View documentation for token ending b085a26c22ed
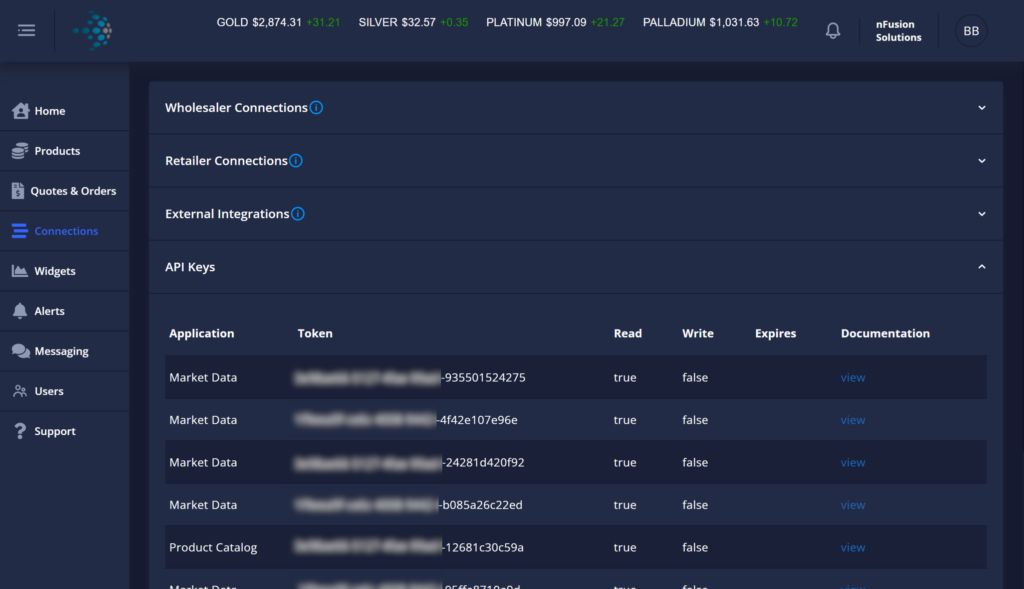Image resolution: width=1024 pixels, height=589 pixels. (852, 505)
